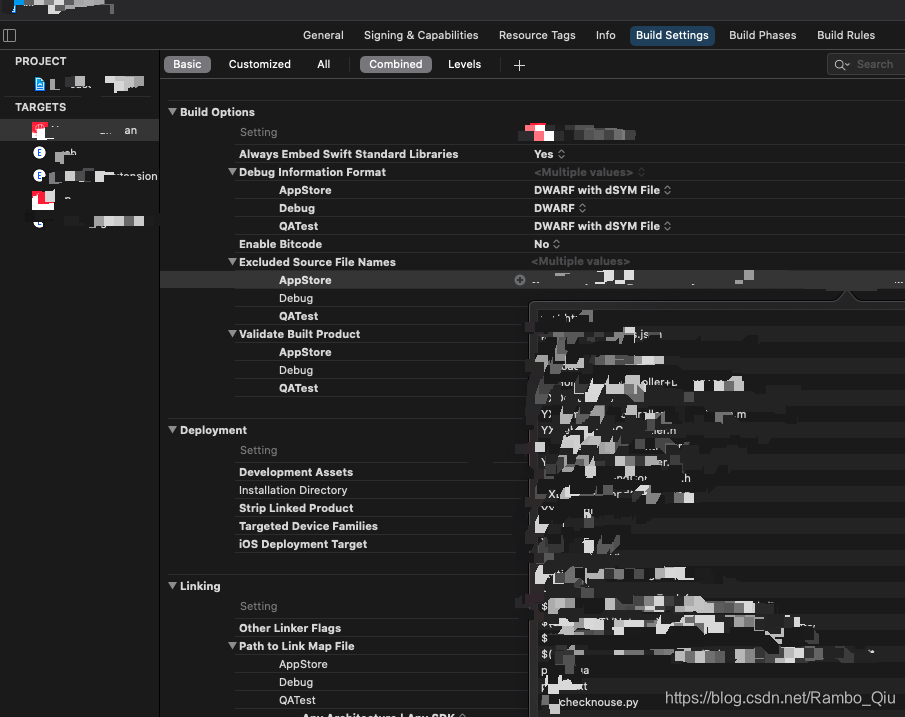Select Debug row under Excluded Source File Names
Image resolution: width=905 pixels, height=717 pixels.
296,298
